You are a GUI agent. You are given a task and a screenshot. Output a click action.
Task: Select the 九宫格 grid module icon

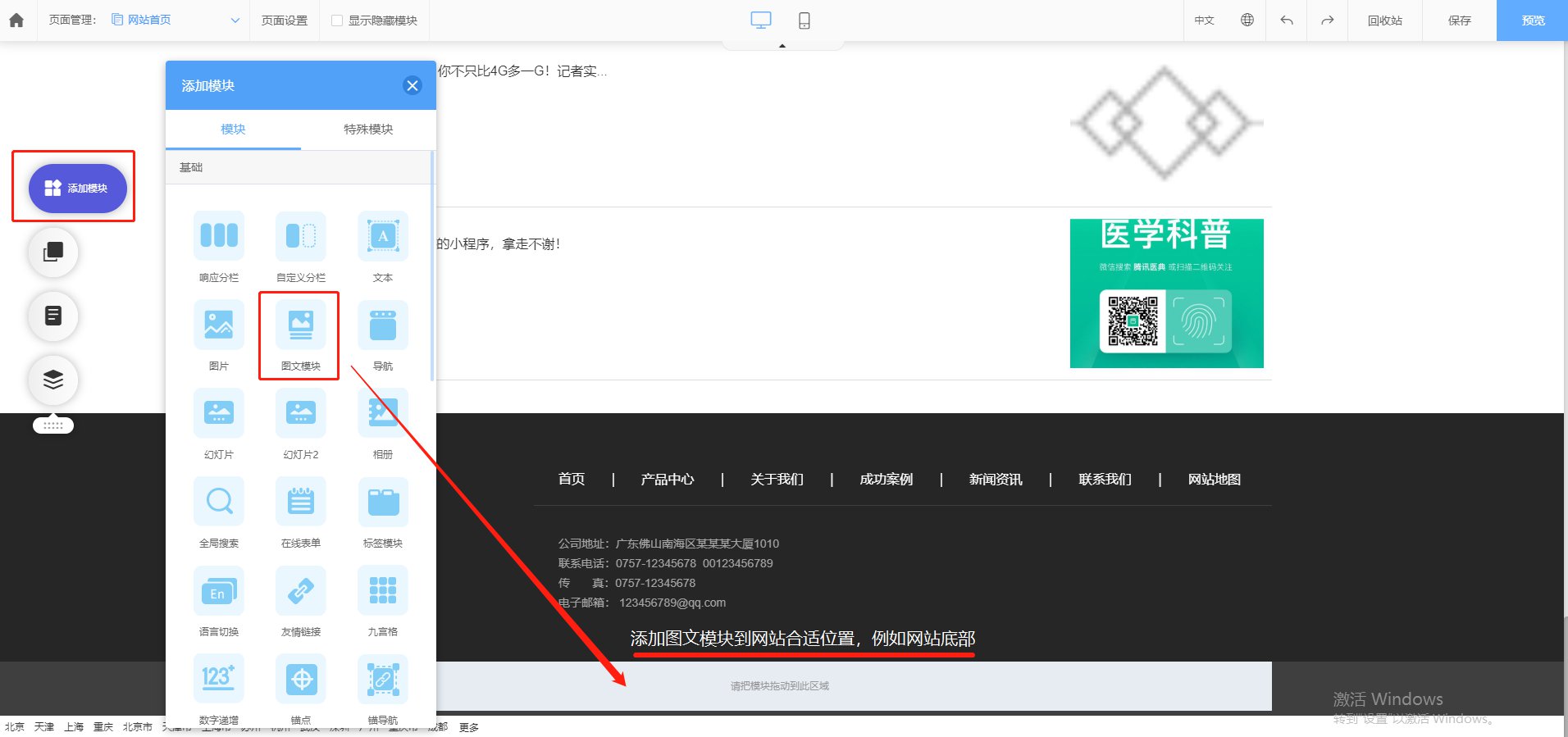pos(383,590)
